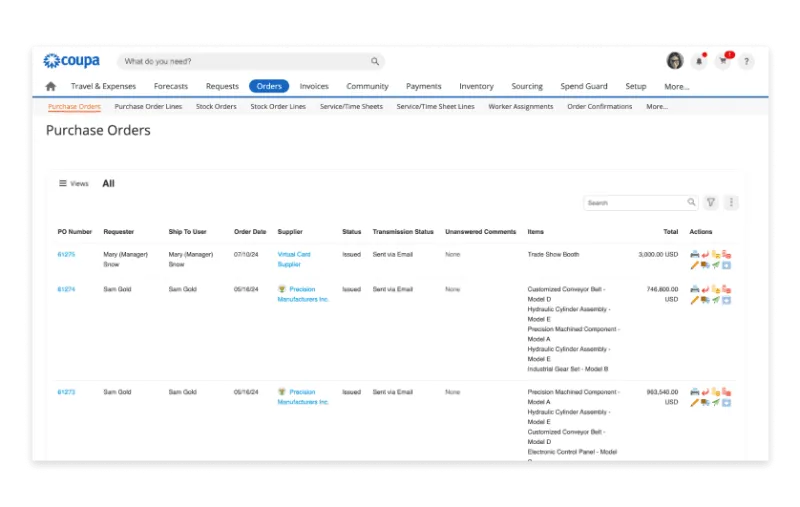Expand the Orders sub-navigation More... menu
Image resolution: width=800 pixels, height=507 pixels.
(657, 107)
